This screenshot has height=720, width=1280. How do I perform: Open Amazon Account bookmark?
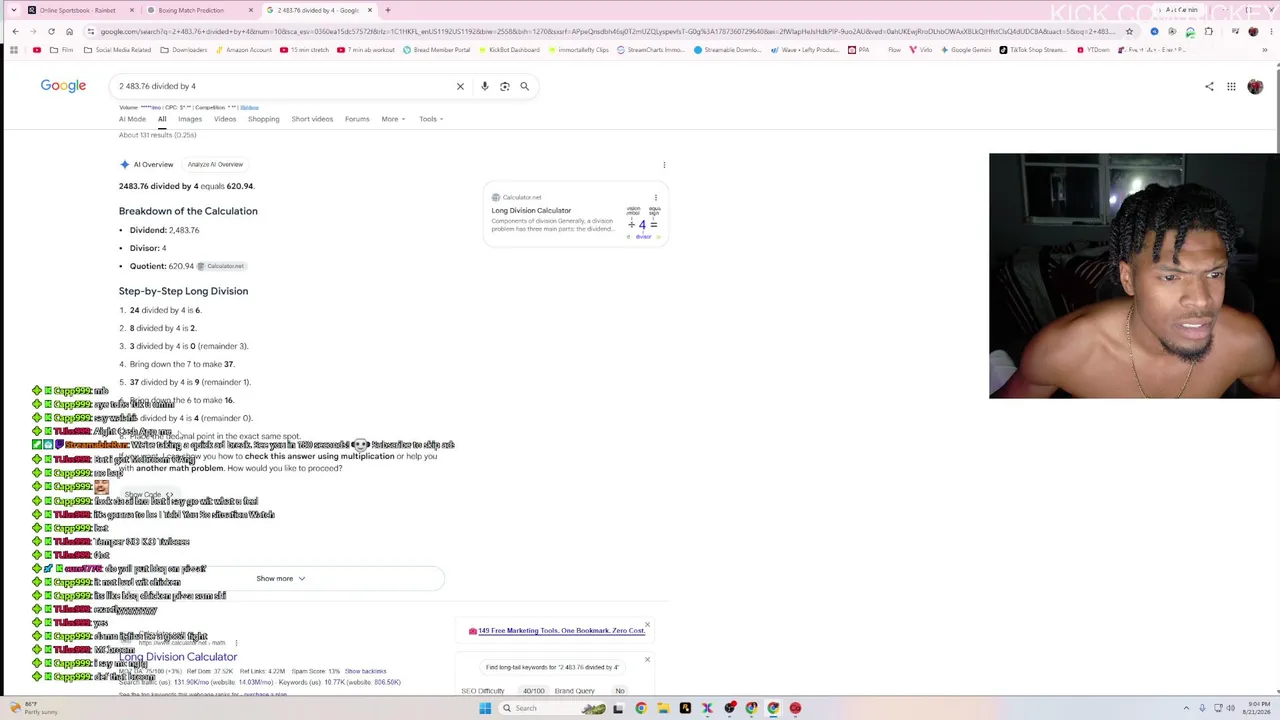(244, 49)
